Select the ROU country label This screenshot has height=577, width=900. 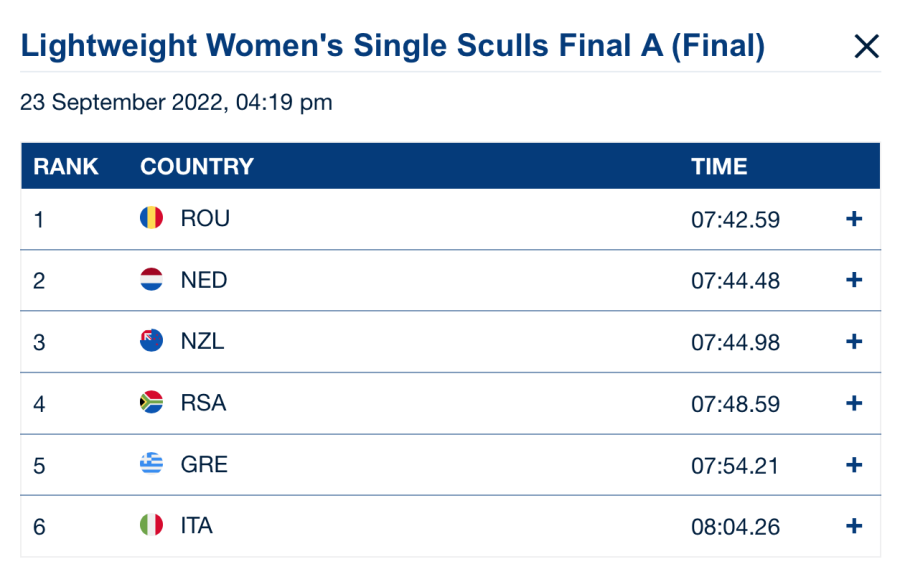point(205,218)
